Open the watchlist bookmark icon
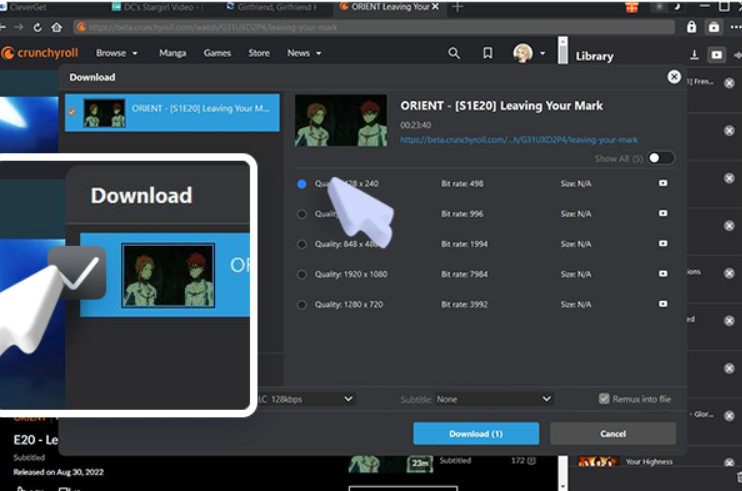Viewport: 742px width, 491px height. [487, 53]
